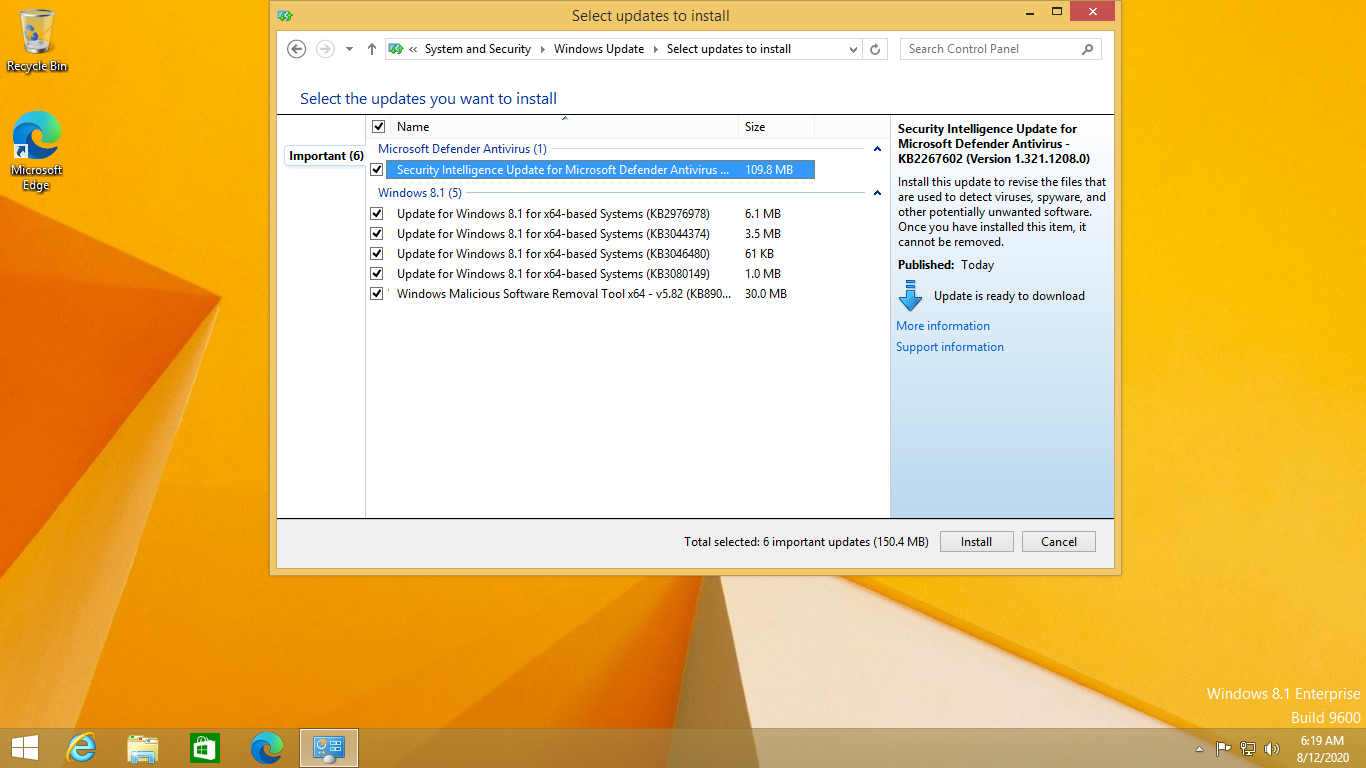1366x768 pixels.
Task: Open the More information link
Action: (x=943, y=326)
